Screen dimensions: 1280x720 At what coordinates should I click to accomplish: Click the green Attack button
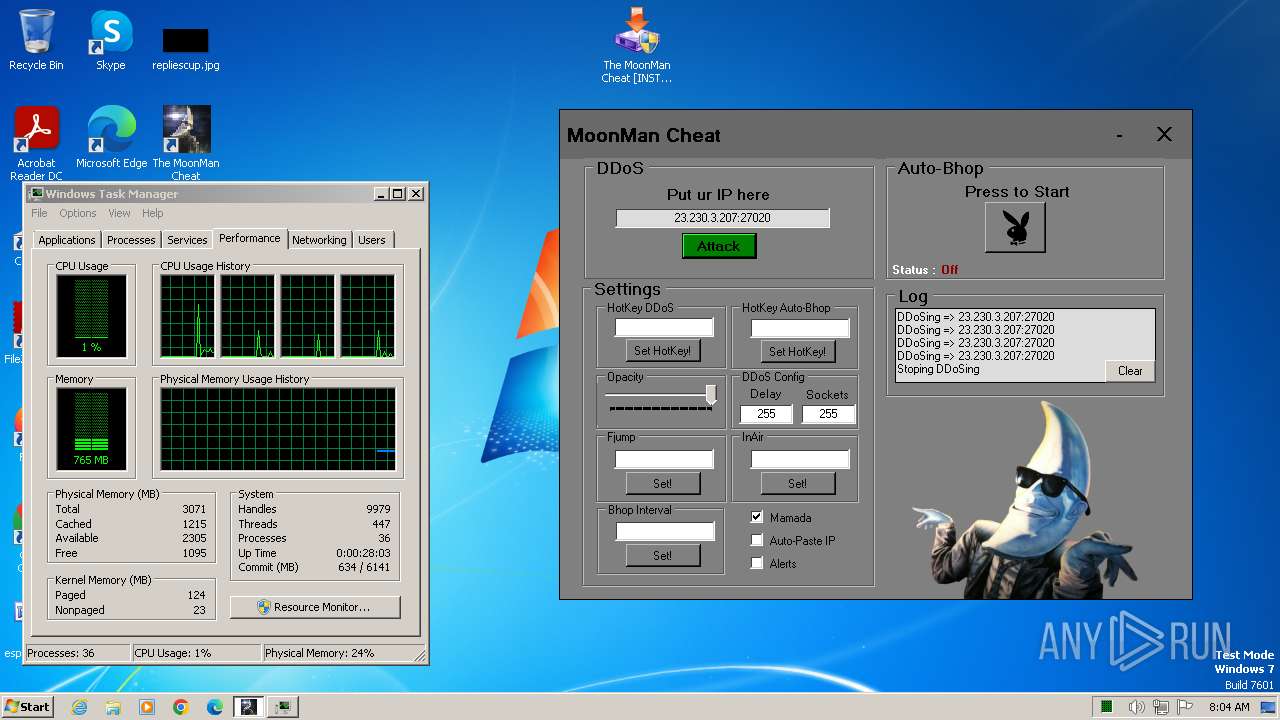pos(719,246)
